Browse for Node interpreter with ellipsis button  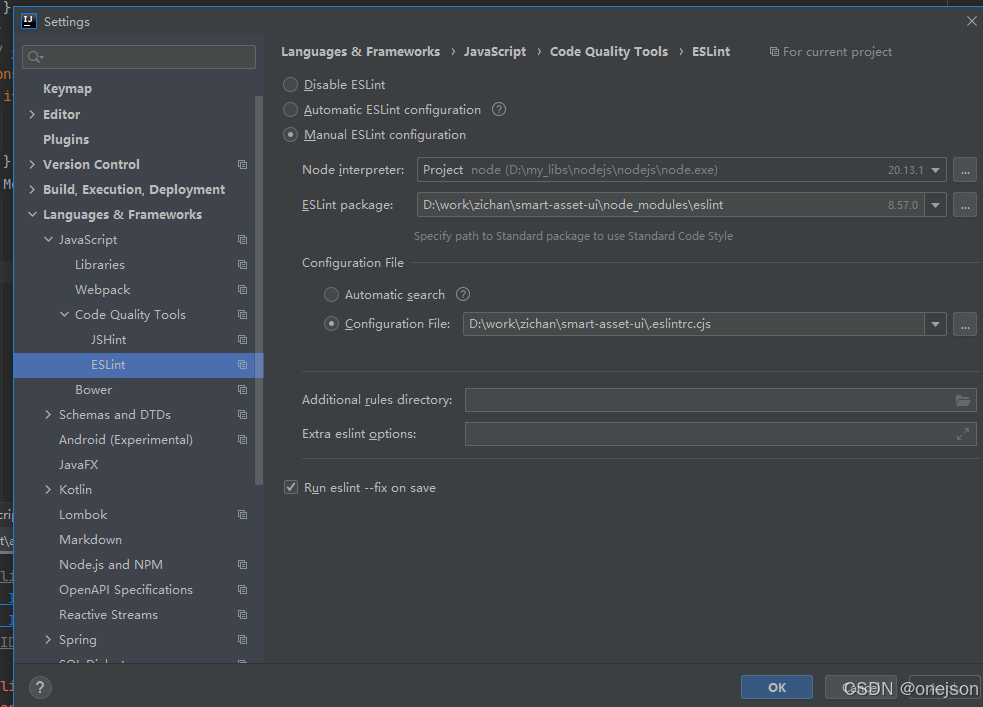[x=965, y=170]
